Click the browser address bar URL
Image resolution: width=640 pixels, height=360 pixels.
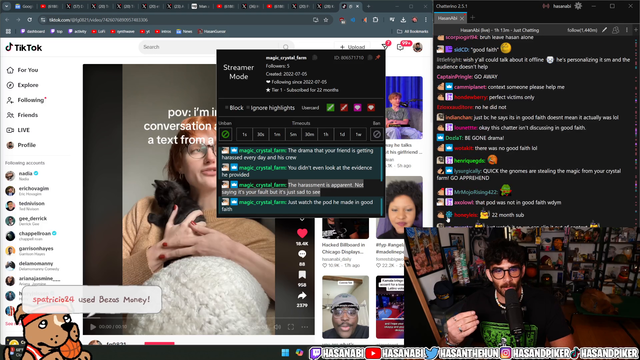tap(98, 20)
